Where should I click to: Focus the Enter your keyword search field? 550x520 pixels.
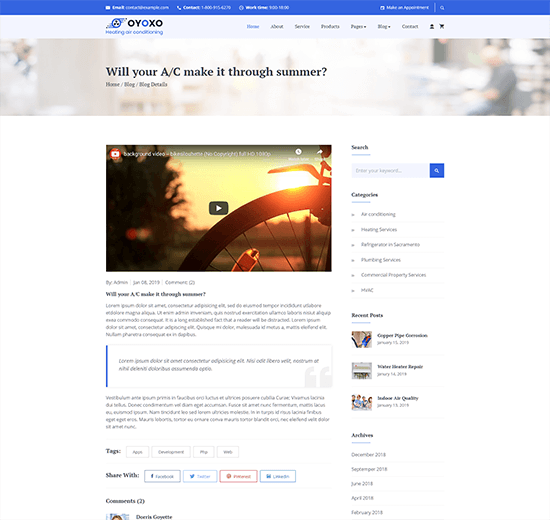(x=390, y=171)
